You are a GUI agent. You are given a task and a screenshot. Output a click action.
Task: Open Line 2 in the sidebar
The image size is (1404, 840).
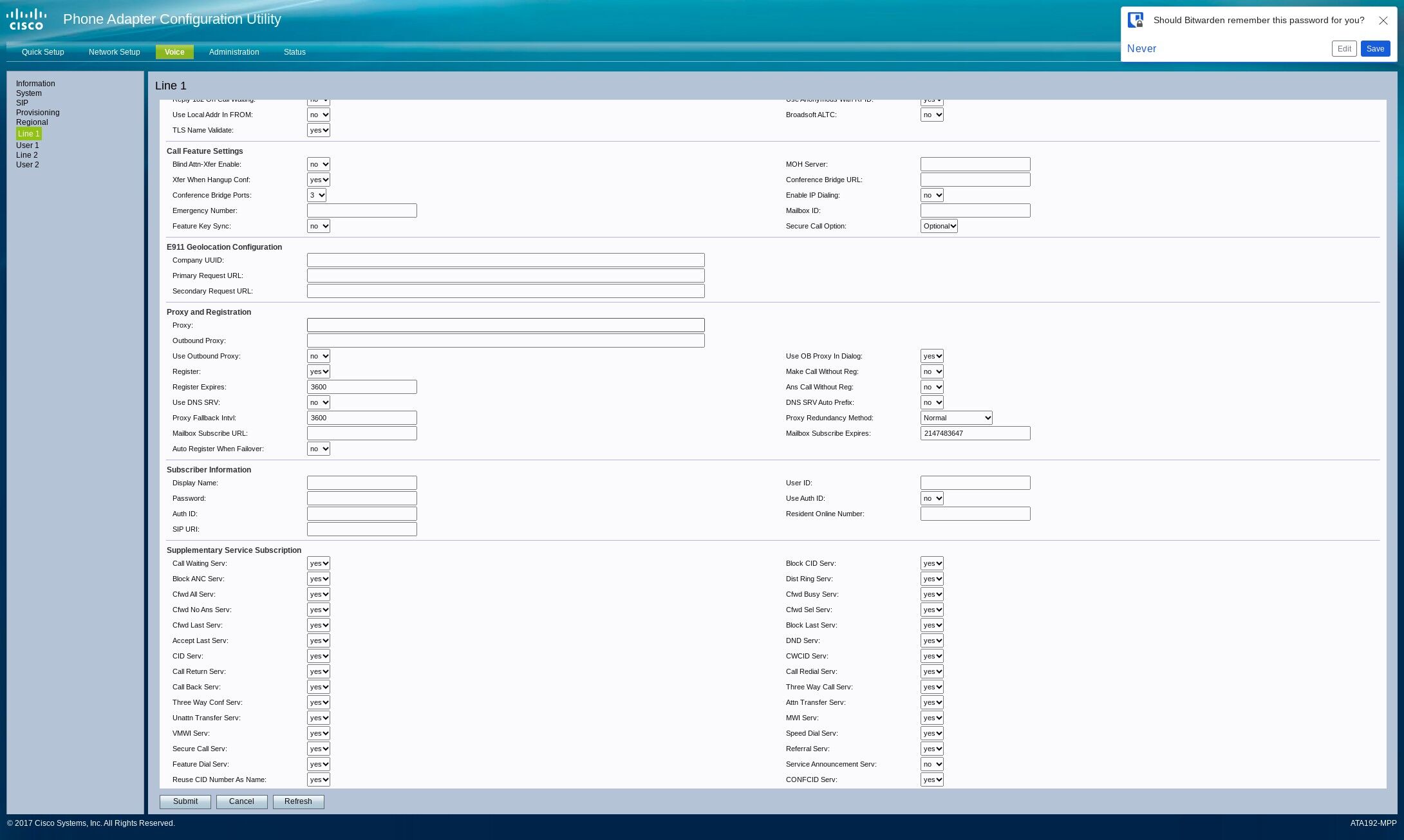pyautogui.click(x=27, y=155)
